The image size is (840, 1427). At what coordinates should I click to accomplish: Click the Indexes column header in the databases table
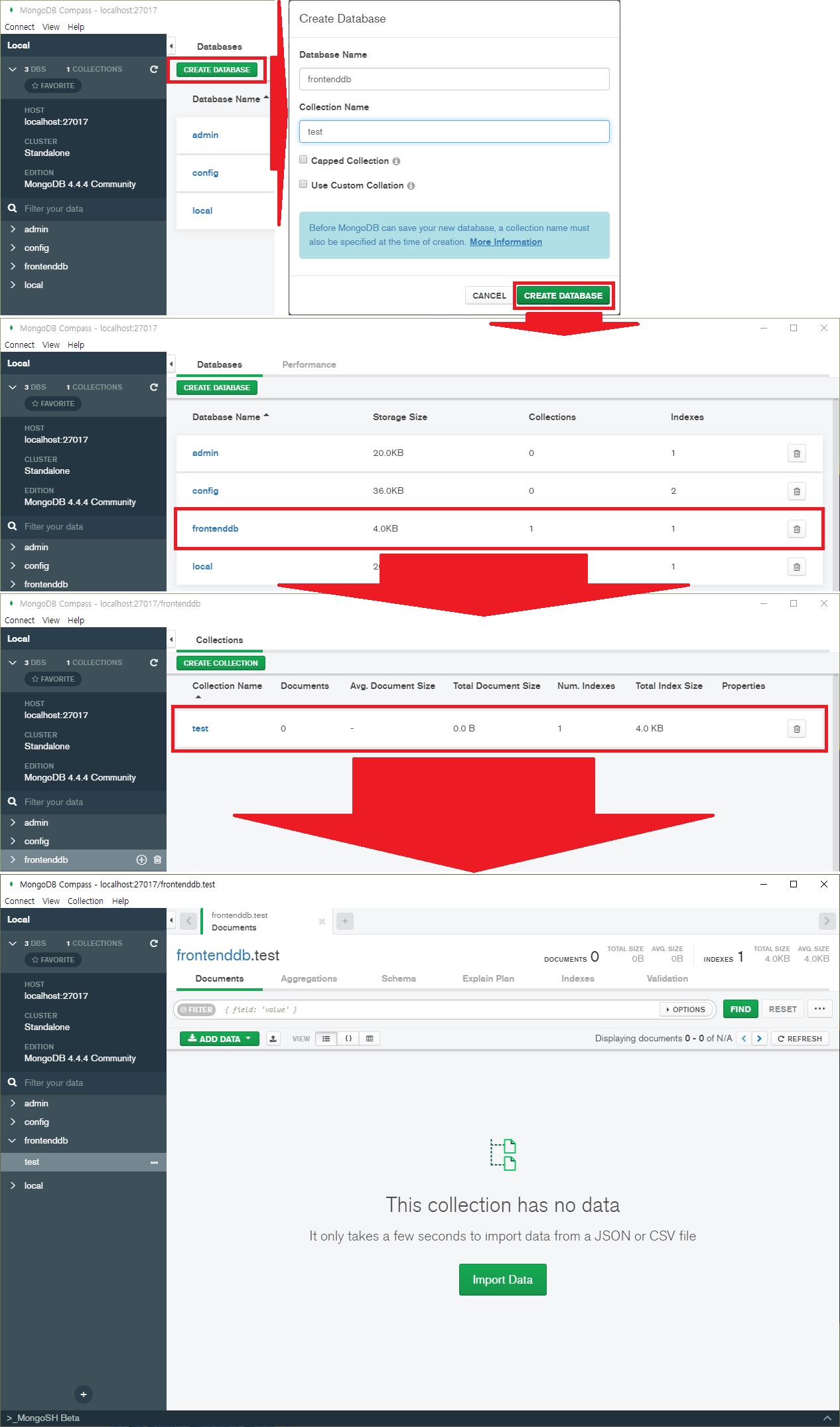[687, 417]
